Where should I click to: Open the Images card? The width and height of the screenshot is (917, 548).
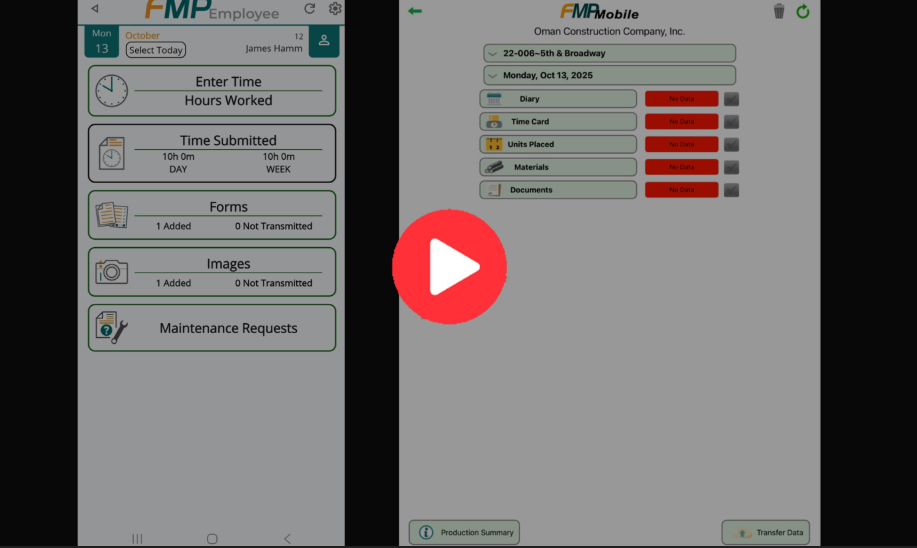pos(212,271)
